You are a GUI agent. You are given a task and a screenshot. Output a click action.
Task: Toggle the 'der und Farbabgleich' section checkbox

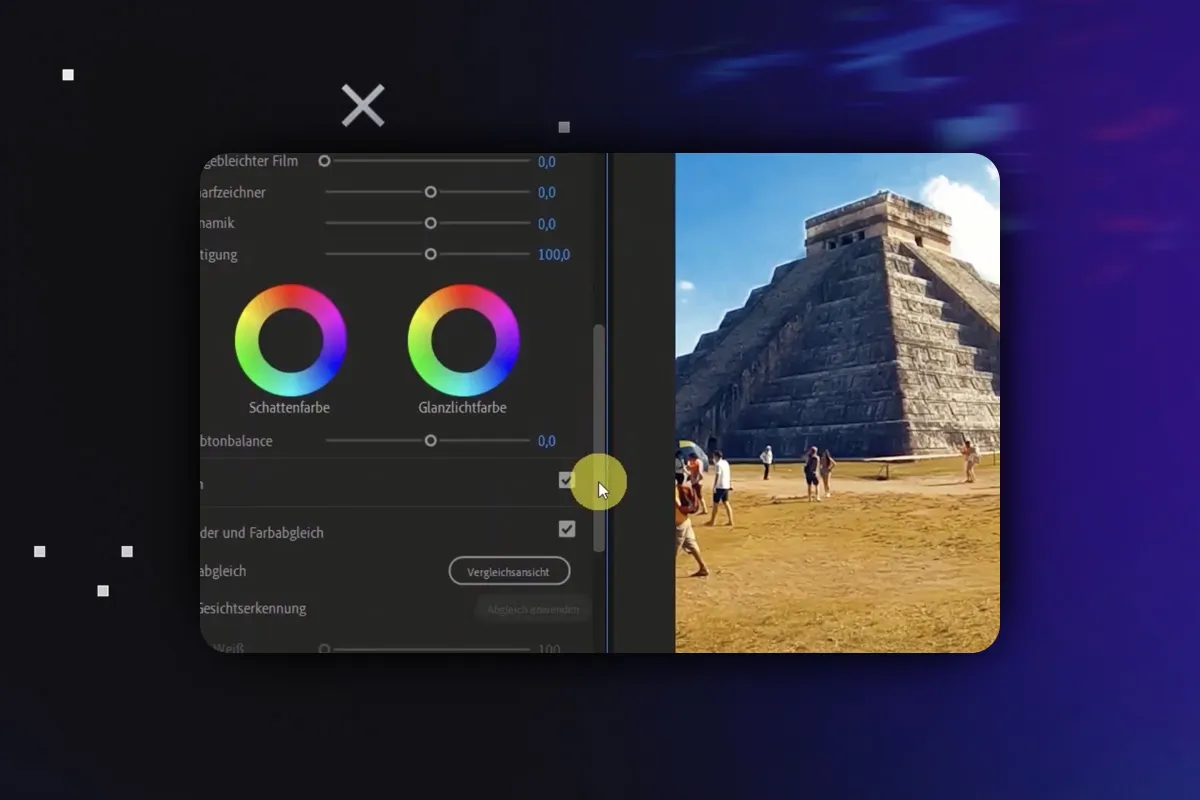pyautogui.click(x=567, y=529)
